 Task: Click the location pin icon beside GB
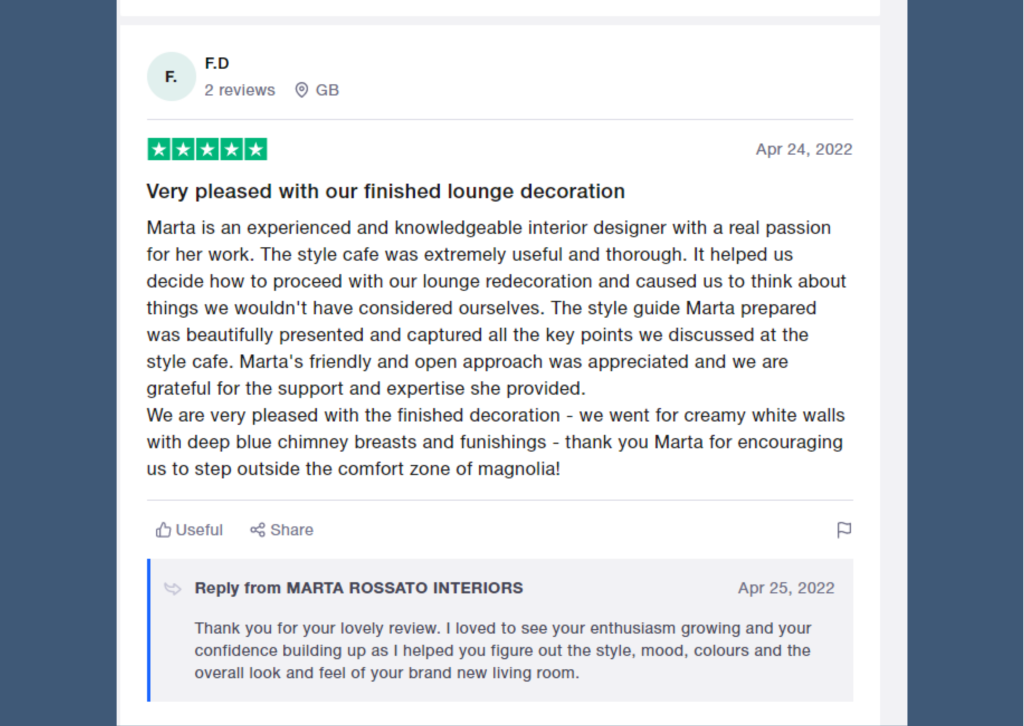301,90
